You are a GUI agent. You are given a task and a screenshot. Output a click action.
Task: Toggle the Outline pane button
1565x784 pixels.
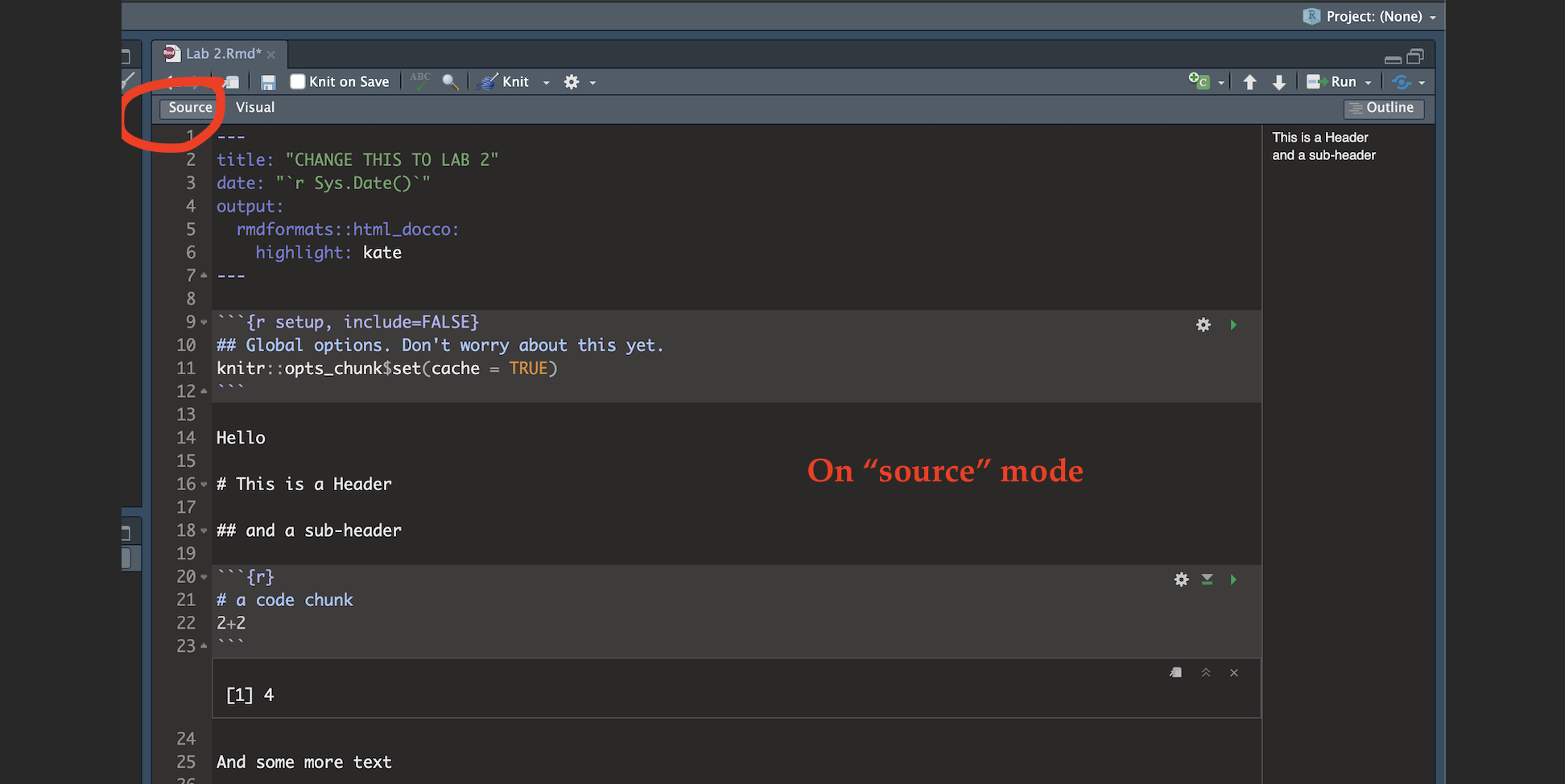(1383, 108)
